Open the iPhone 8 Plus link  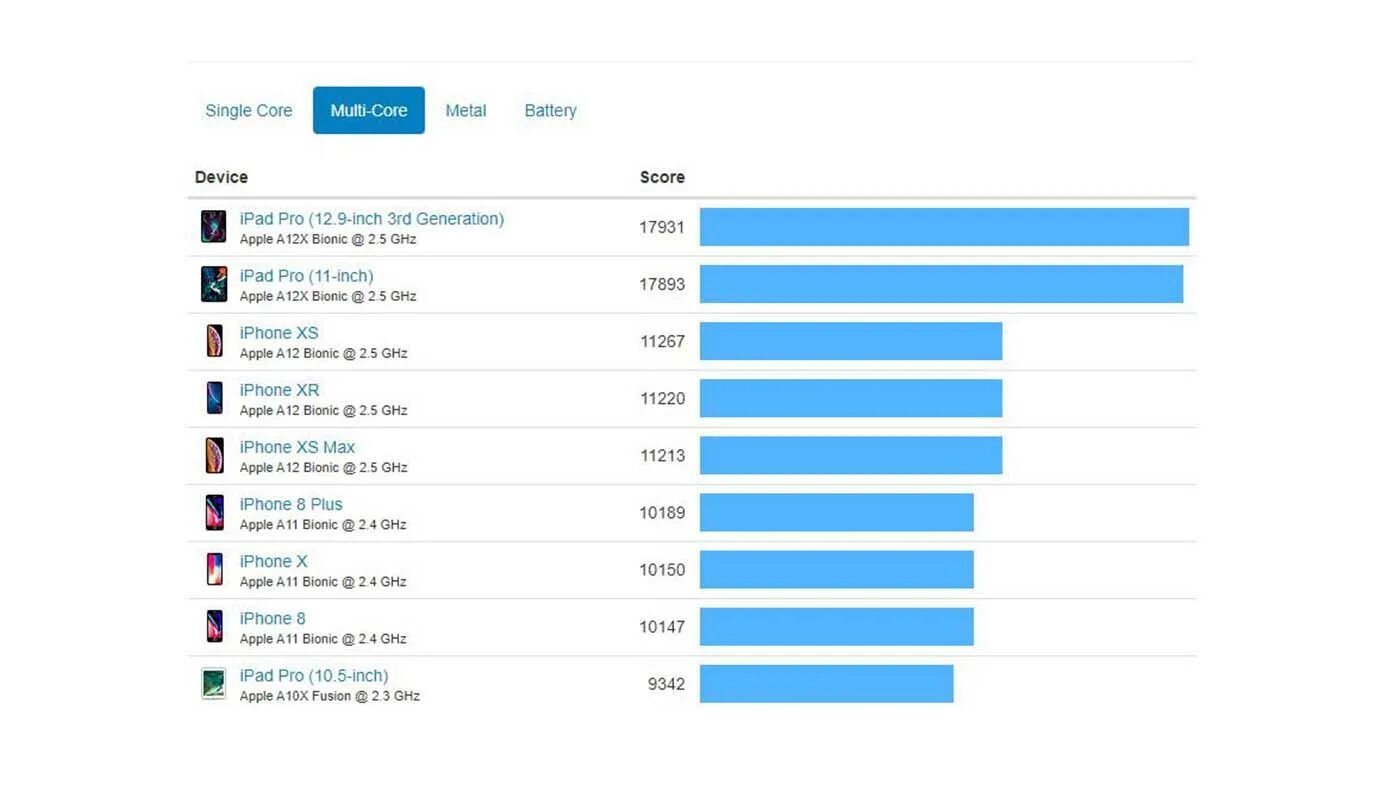pos(291,504)
